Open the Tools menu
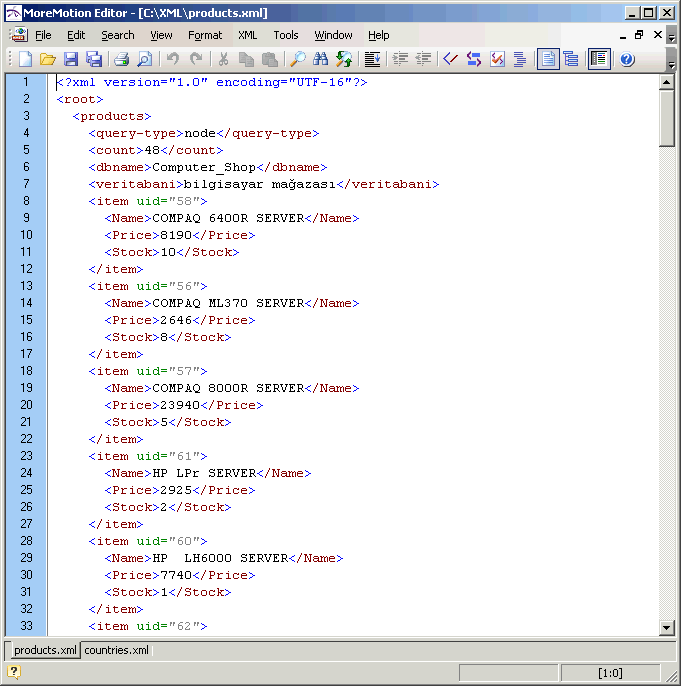Viewport: 681px width, 686px height. [286, 35]
